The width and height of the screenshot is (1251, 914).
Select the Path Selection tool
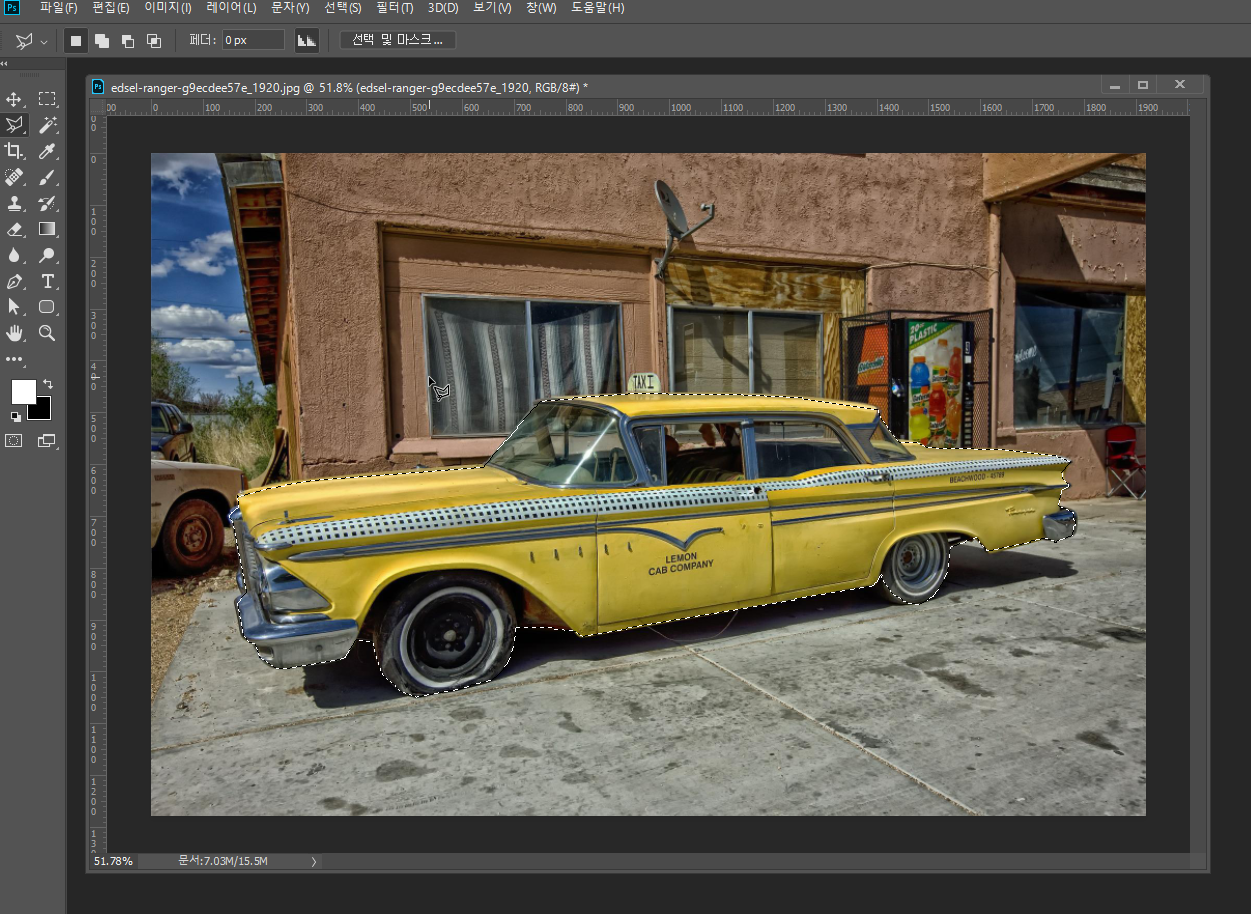(x=15, y=307)
